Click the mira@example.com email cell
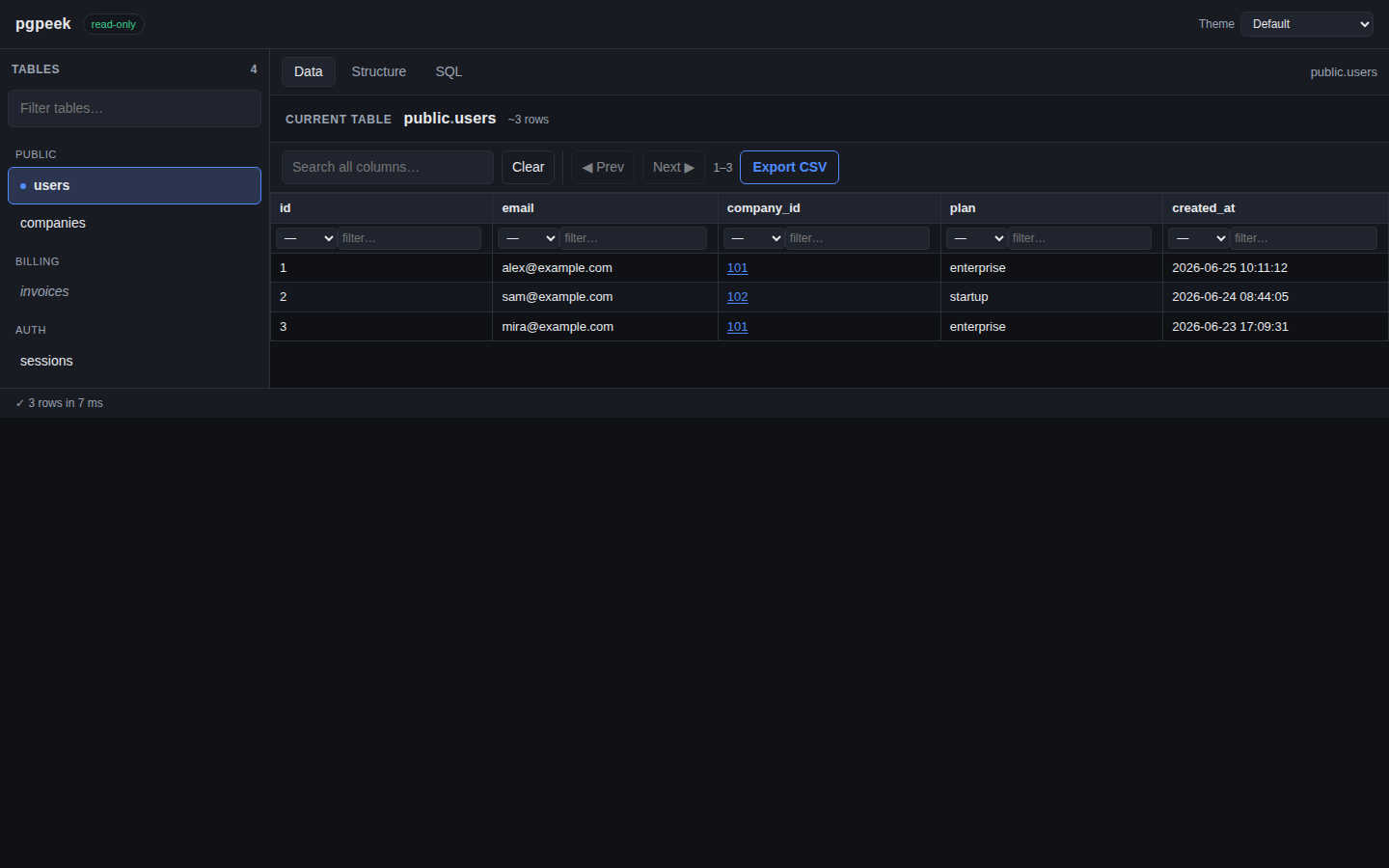This screenshot has height=868, width=1389. click(x=605, y=327)
